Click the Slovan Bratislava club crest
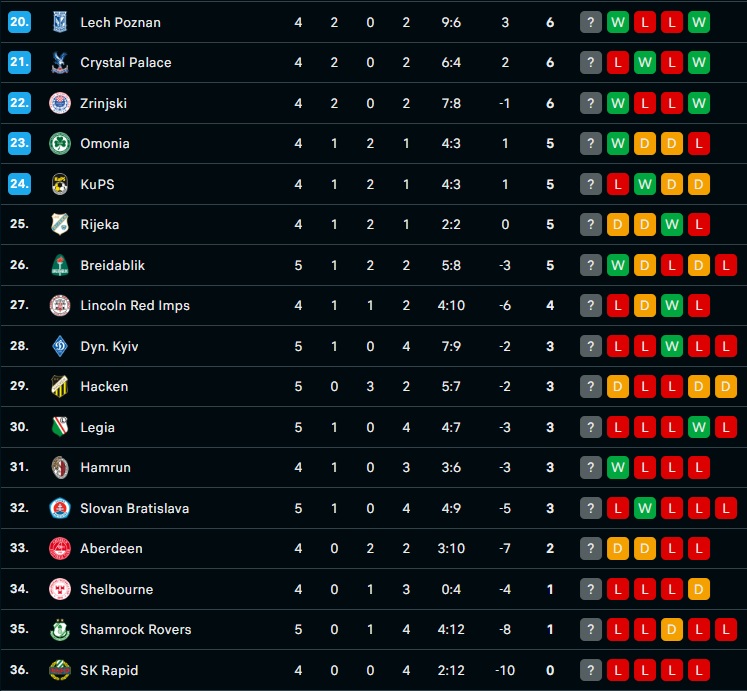The height and width of the screenshot is (691, 747). pos(60,508)
